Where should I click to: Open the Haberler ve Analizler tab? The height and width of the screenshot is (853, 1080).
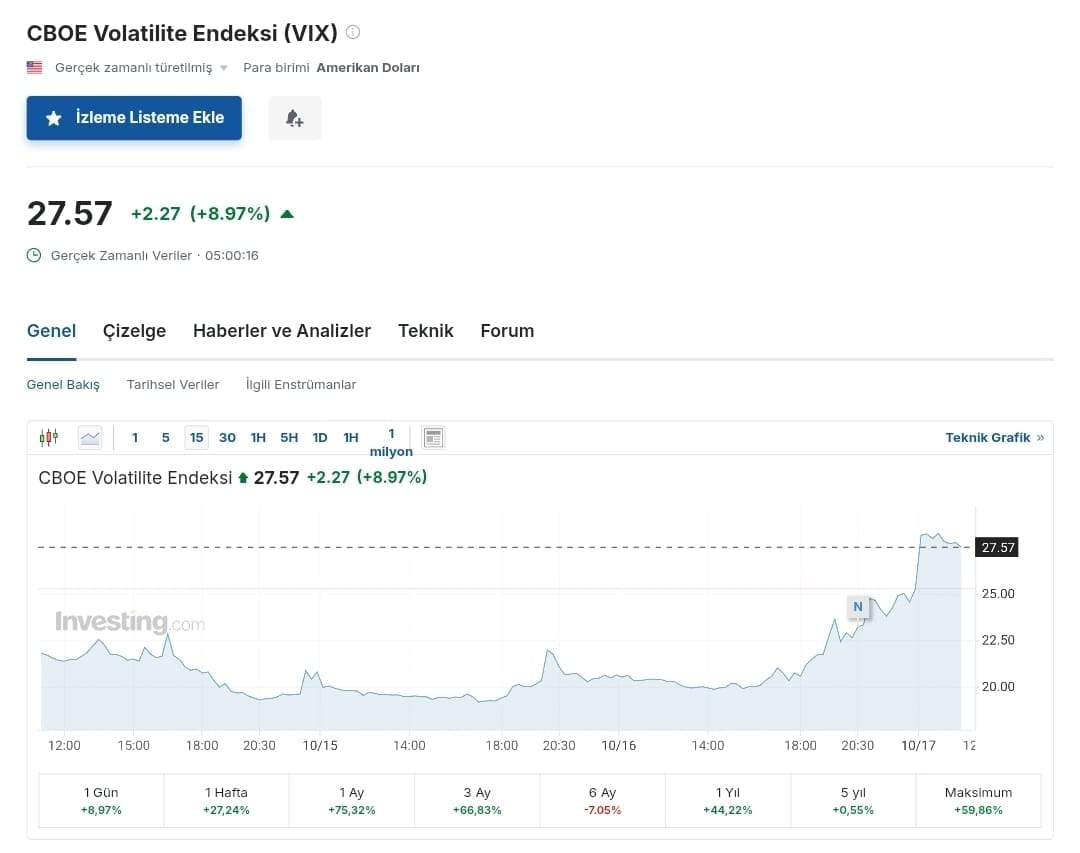click(281, 331)
